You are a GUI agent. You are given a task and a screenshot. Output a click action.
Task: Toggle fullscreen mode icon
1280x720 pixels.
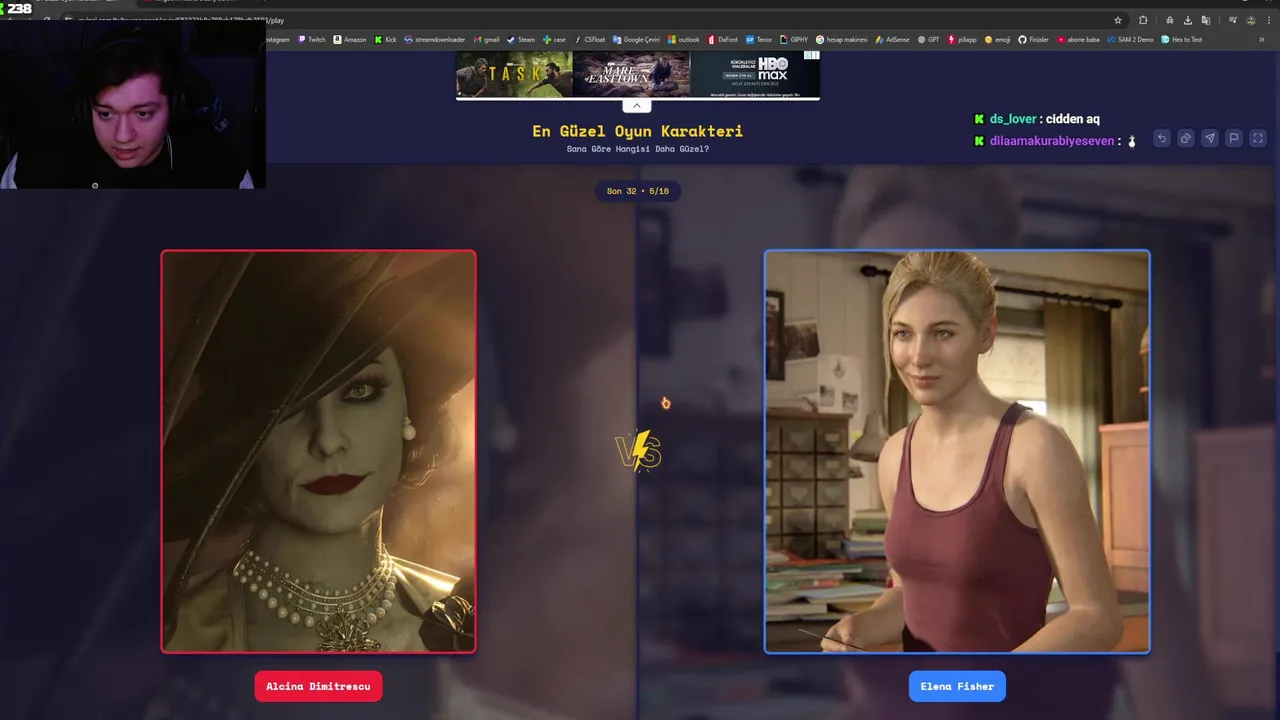(x=1258, y=138)
